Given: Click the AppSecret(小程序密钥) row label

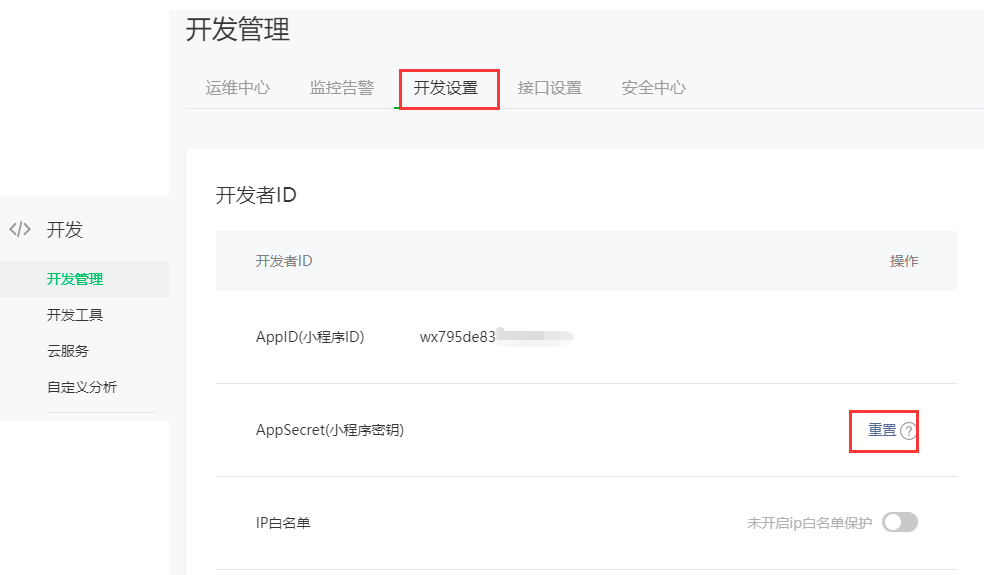Looking at the screenshot, I should click(330, 430).
